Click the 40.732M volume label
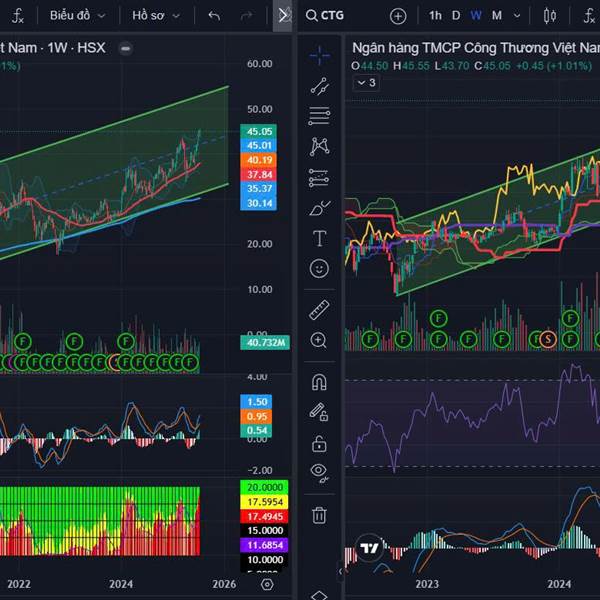 [265, 342]
